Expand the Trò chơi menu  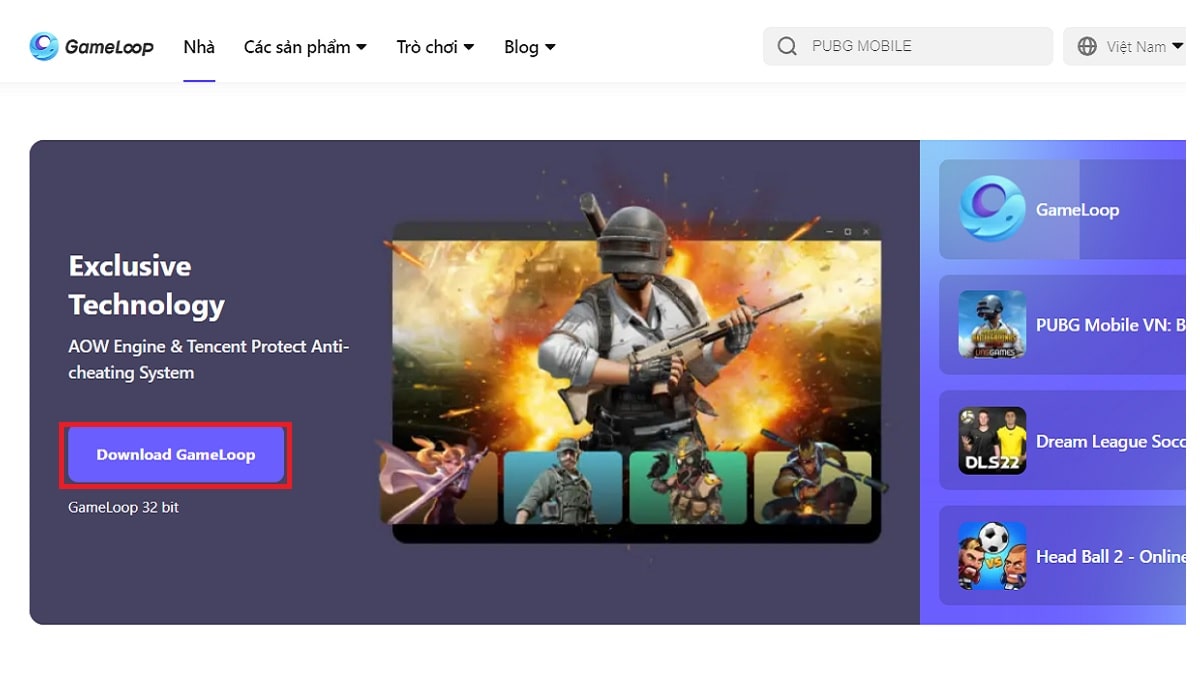(x=435, y=47)
